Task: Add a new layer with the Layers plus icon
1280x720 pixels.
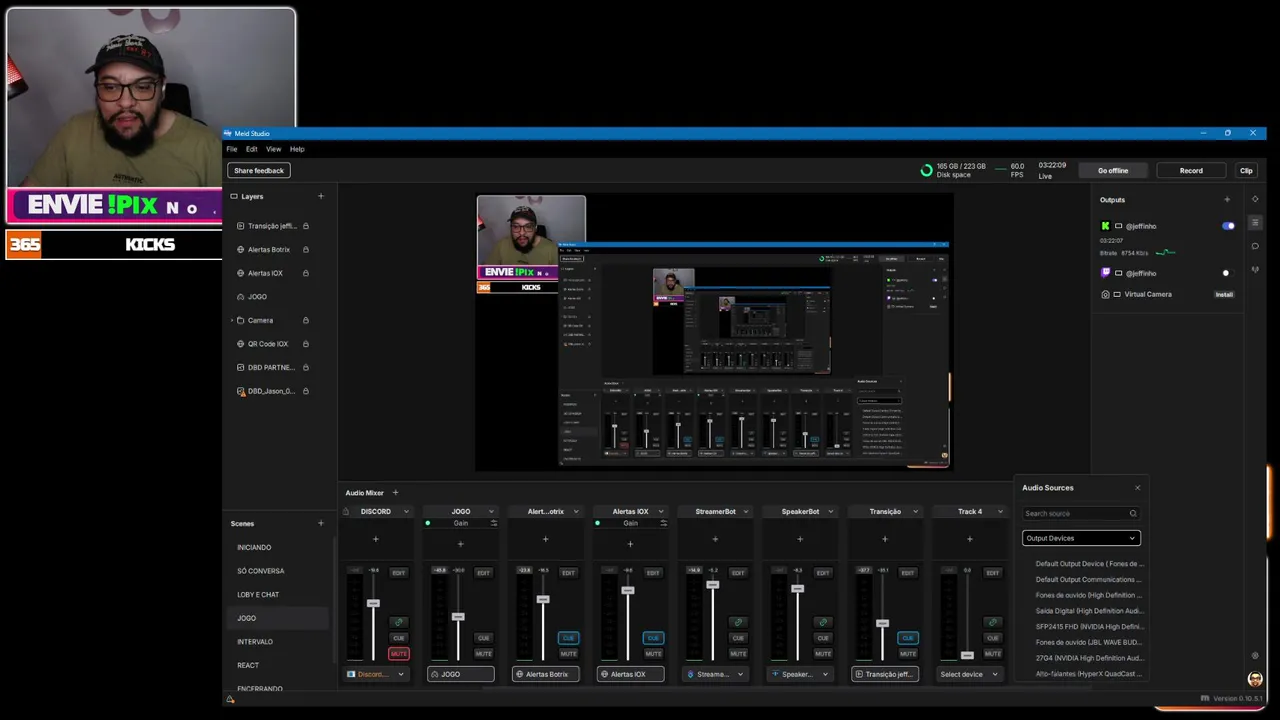Action: point(321,196)
